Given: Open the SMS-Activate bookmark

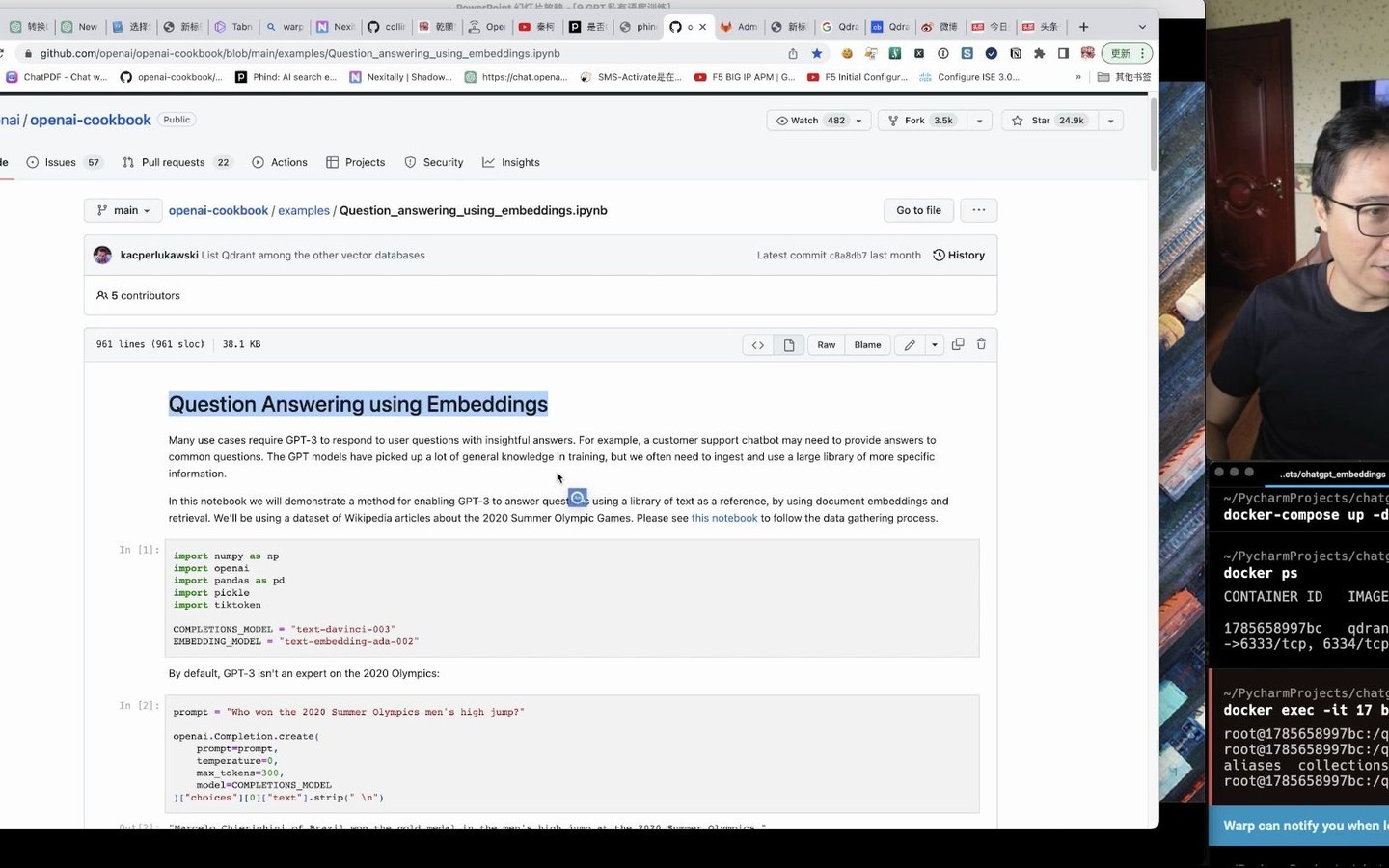Looking at the screenshot, I should click(x=631, y=77).
